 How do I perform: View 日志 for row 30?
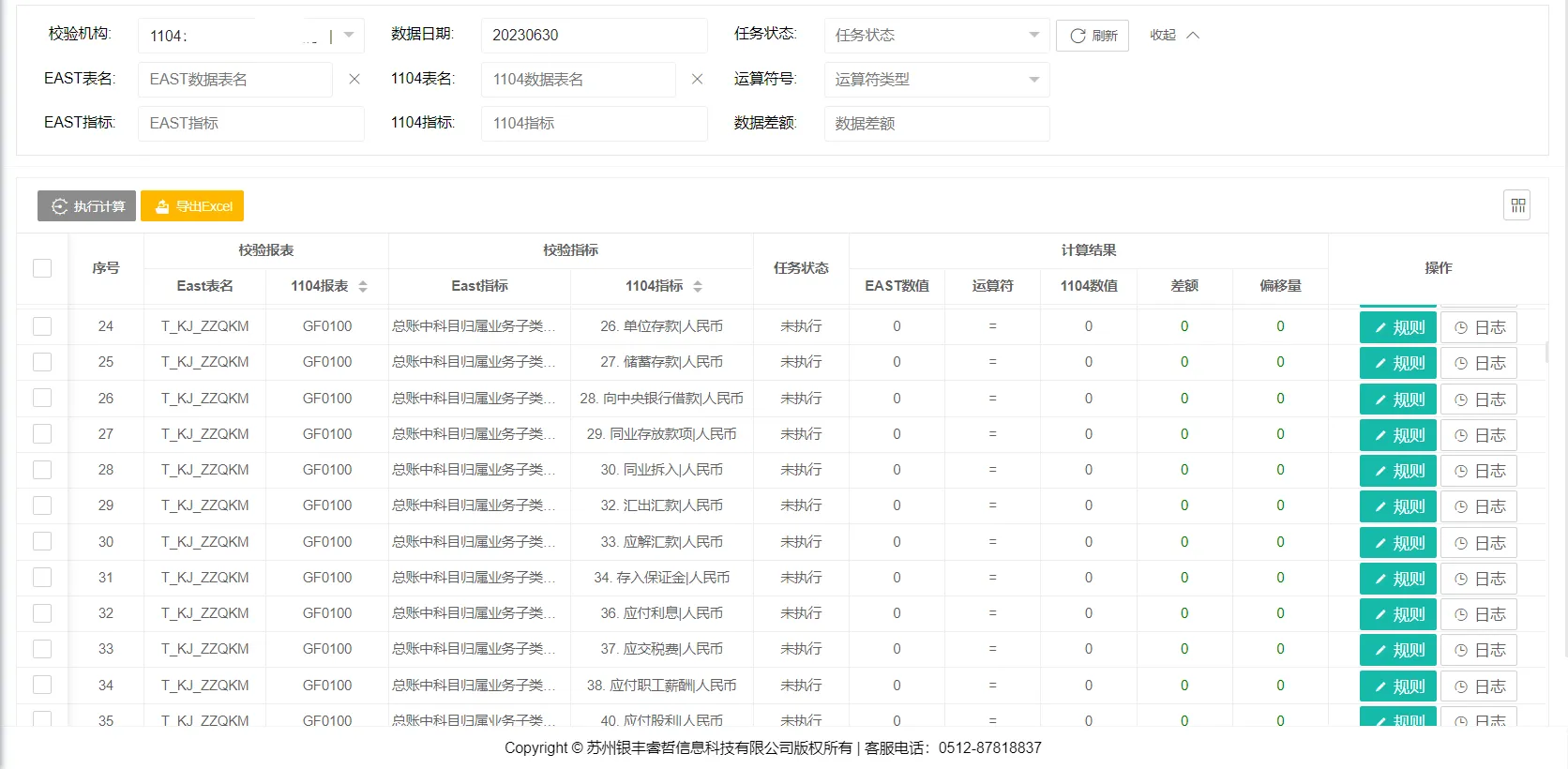[x=1479, y=543]
